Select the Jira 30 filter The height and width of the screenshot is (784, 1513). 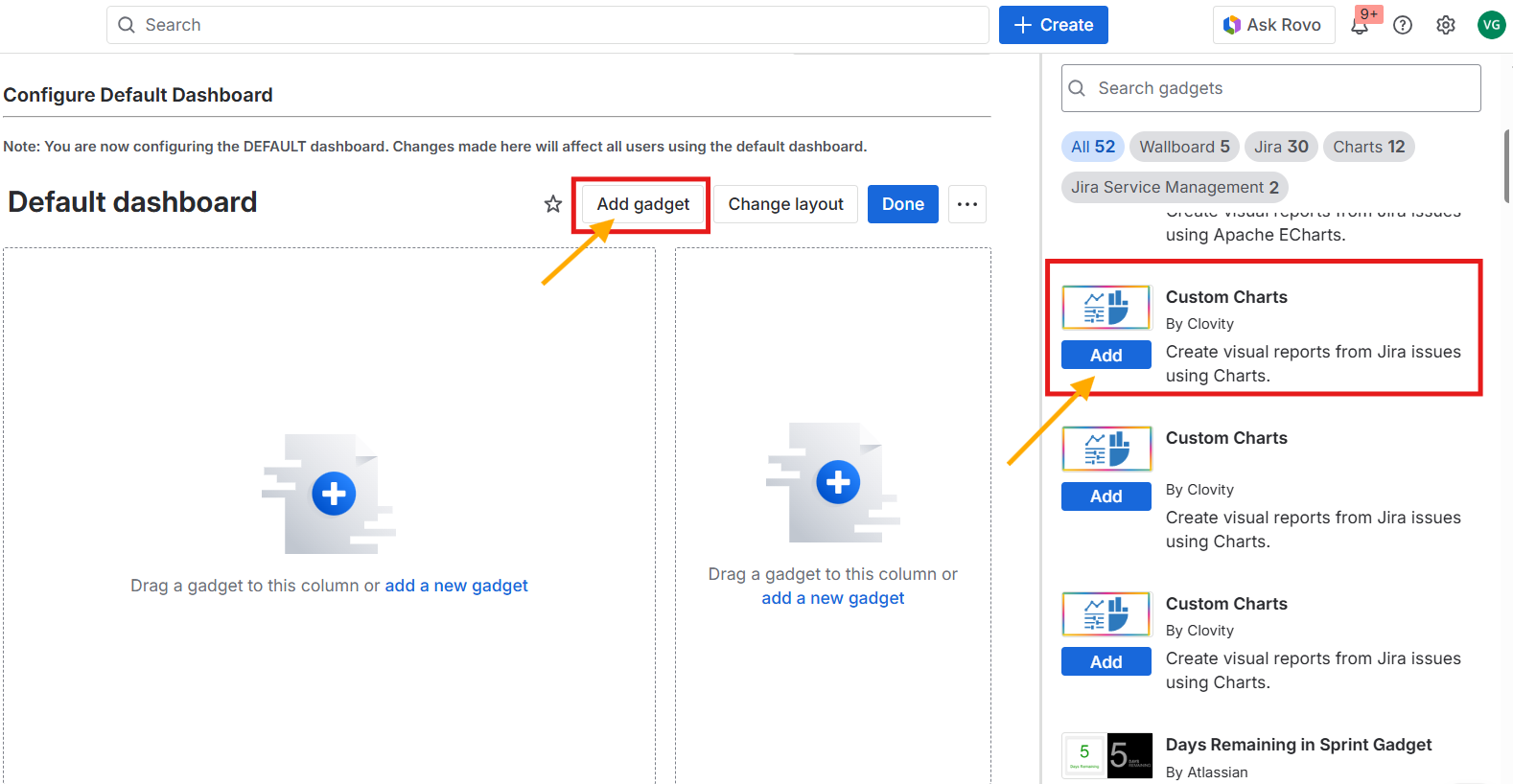pyautogui.click(x=1281, y=147)
